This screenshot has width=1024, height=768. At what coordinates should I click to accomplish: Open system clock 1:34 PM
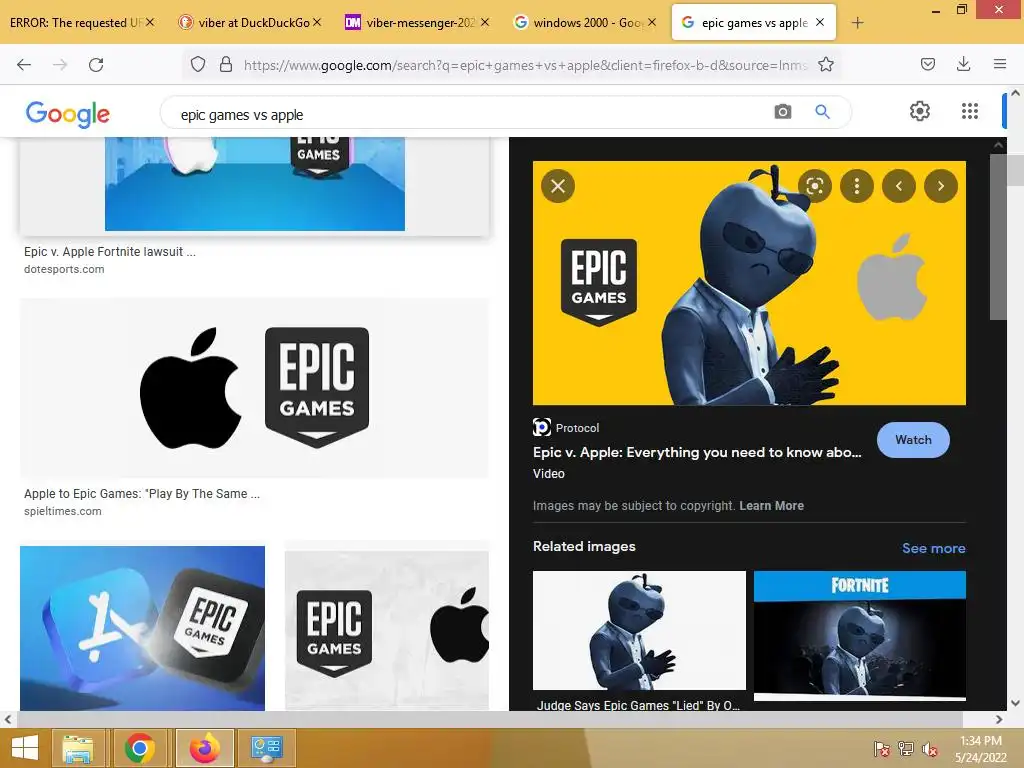(x=980, y=748)
